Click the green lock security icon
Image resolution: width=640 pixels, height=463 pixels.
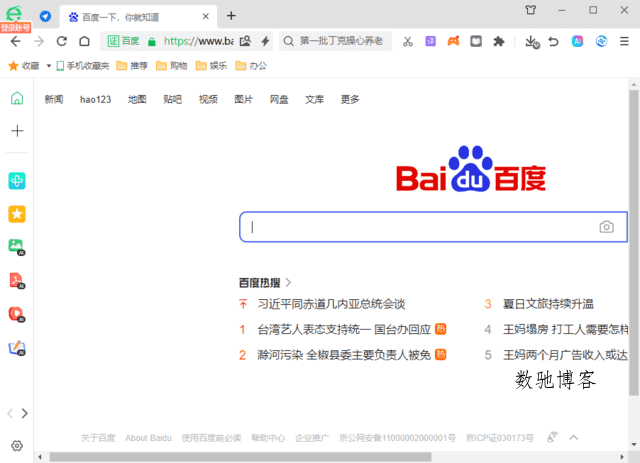tap(152, 41)
